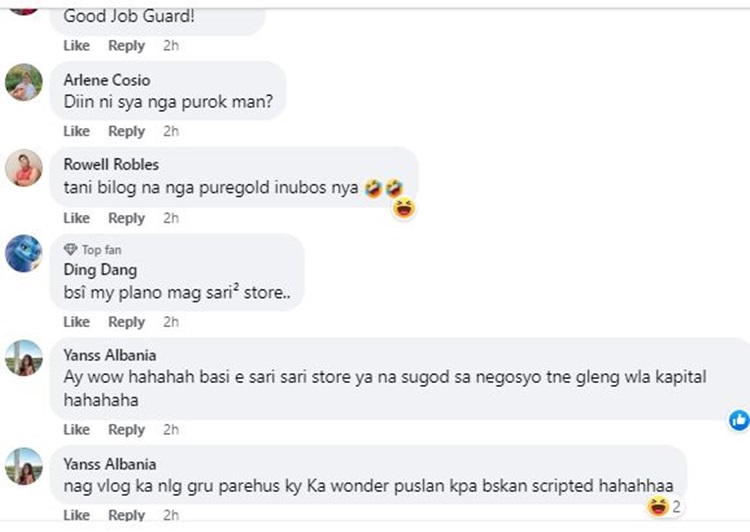The image size is (750, 532).
Task: Reply to Arlene Cosio's comment
Action: [126, 131]
